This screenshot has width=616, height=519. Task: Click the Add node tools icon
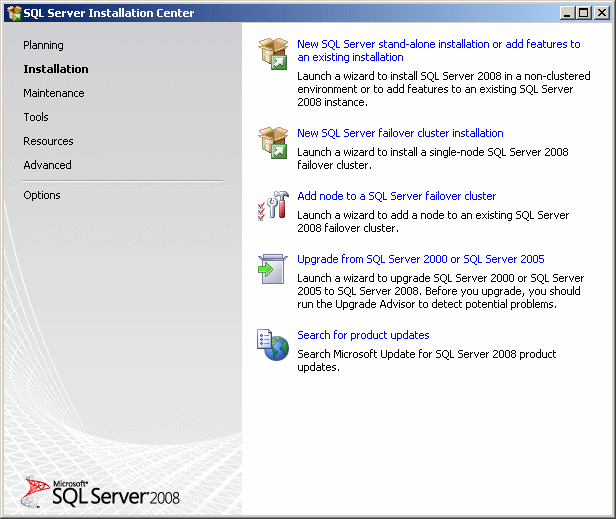pyautogui.click(x=273, y=206)
